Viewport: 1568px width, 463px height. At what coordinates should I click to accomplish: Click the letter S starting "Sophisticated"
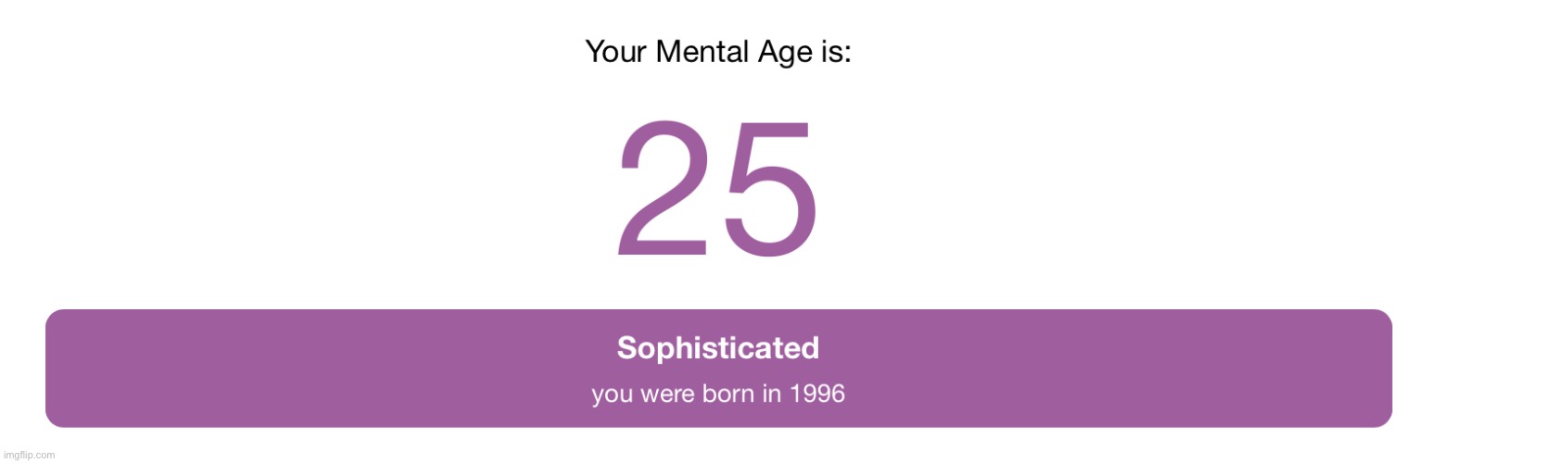(627, 348)
